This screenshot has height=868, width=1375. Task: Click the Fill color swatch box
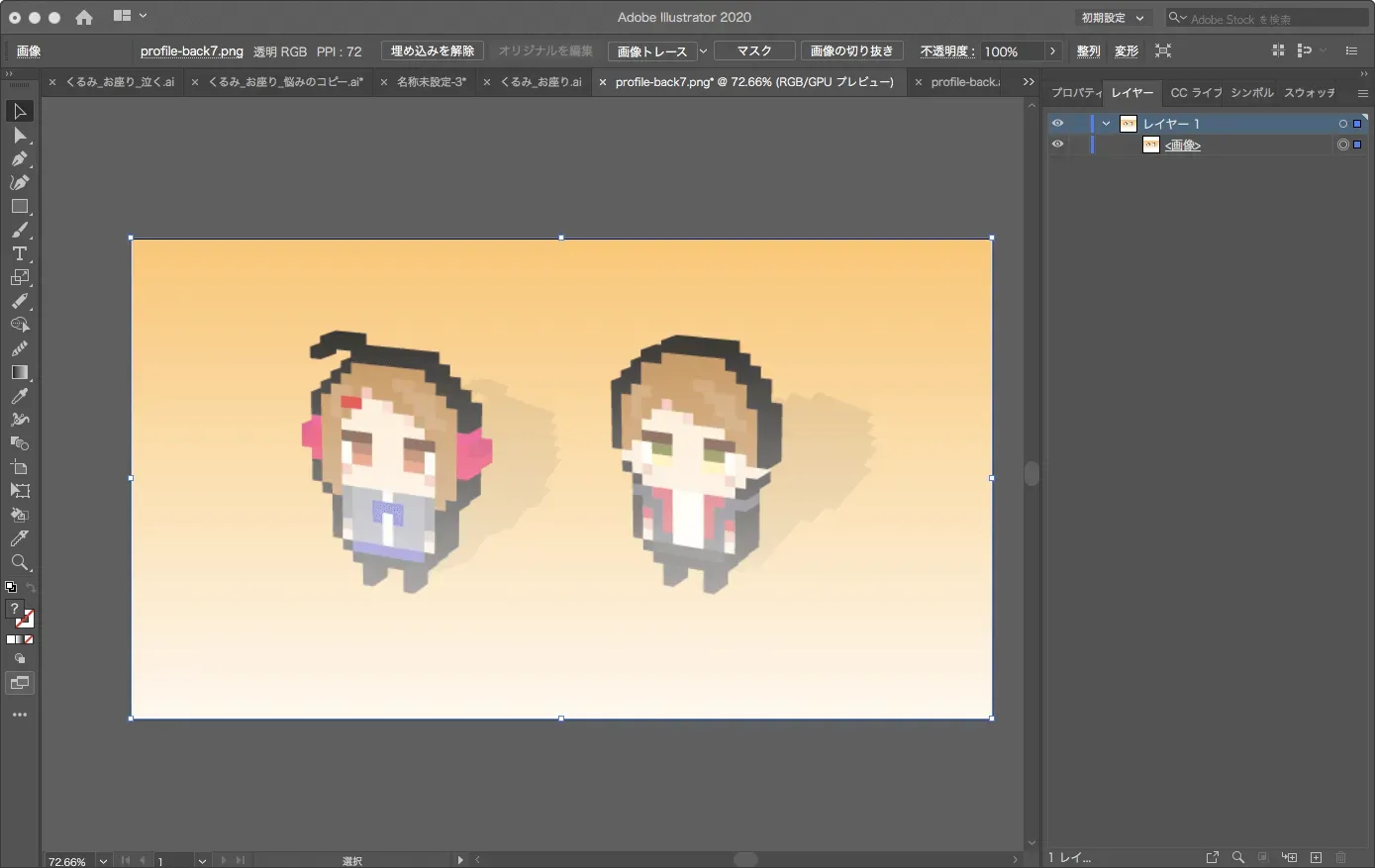point(15,610)
